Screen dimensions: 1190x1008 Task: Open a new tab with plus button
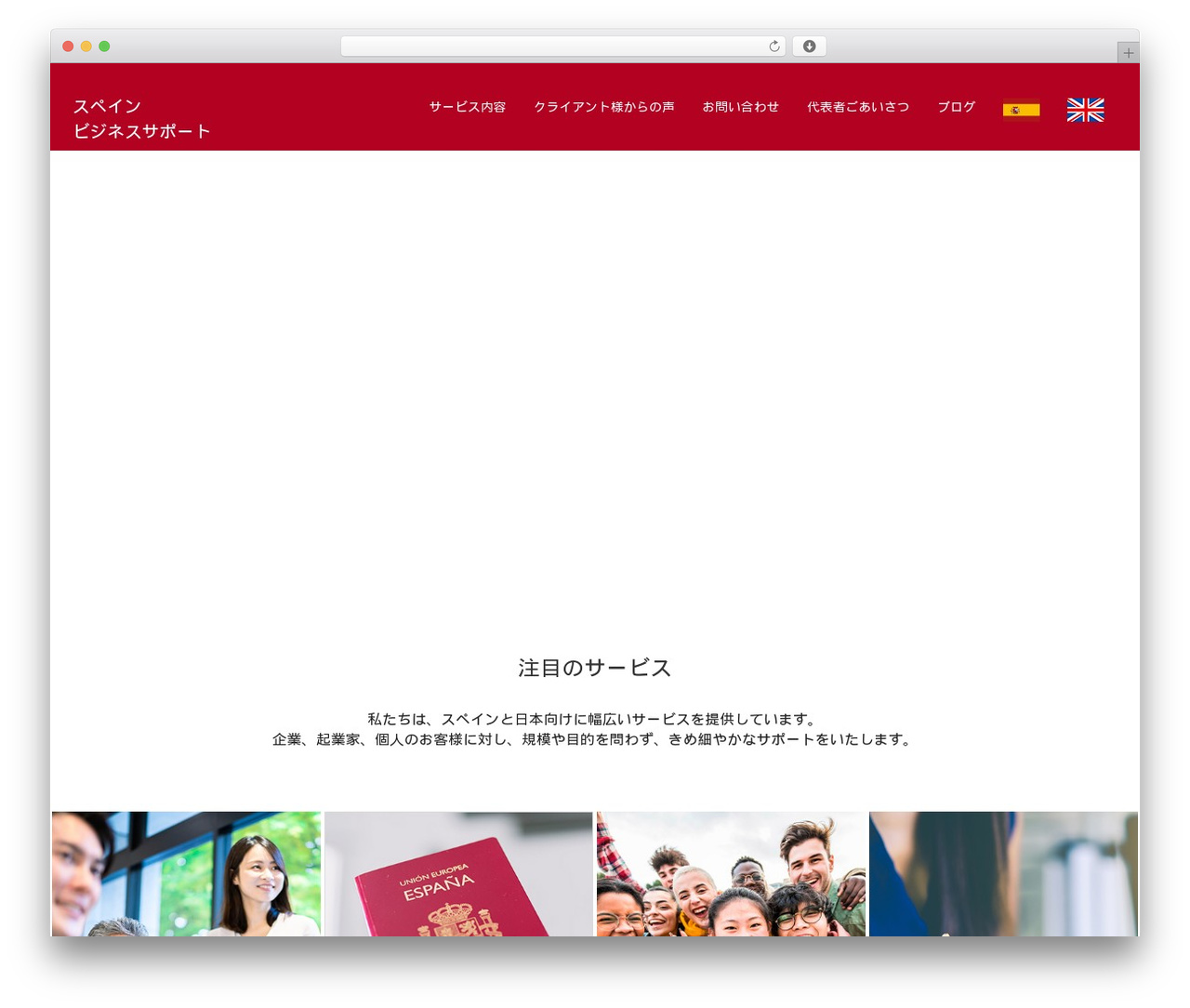tap(1128, 53)
